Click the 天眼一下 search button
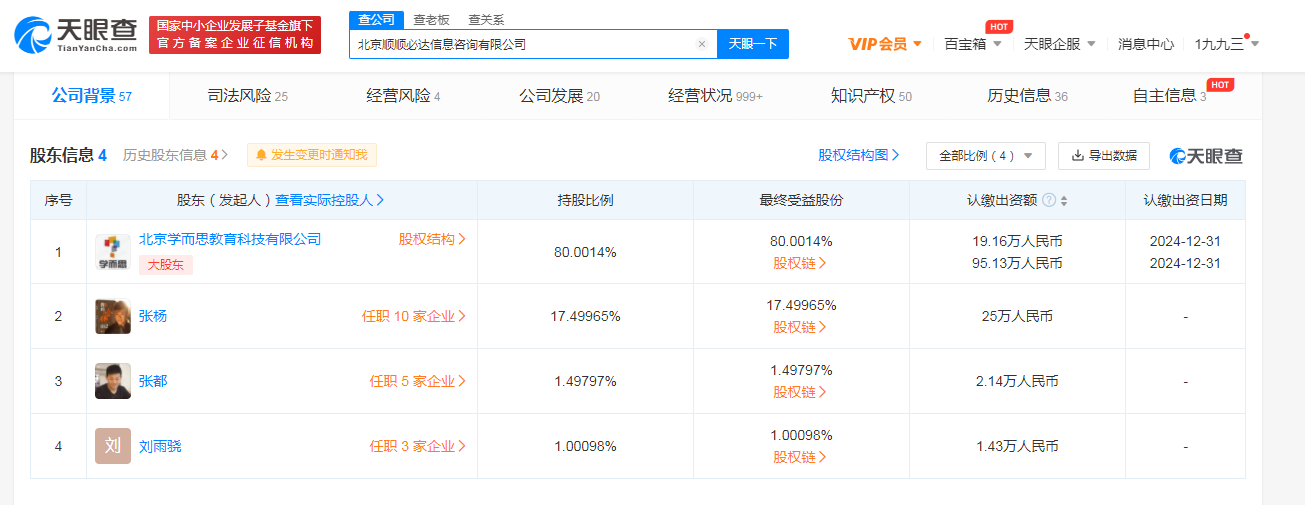 (x=753, y=44)
